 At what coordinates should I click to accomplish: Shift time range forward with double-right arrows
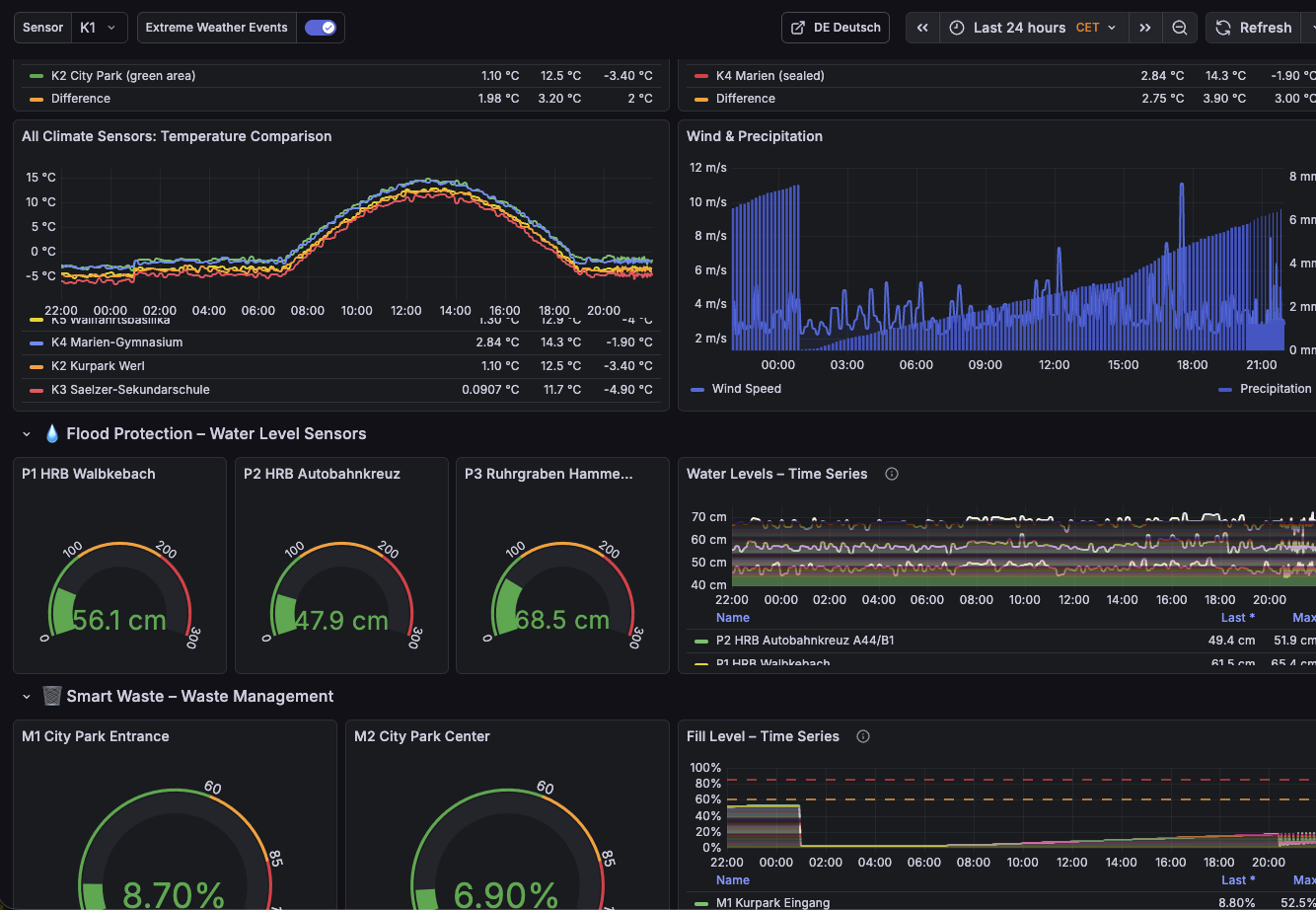pyautogui.click(x=1144, y=28)
